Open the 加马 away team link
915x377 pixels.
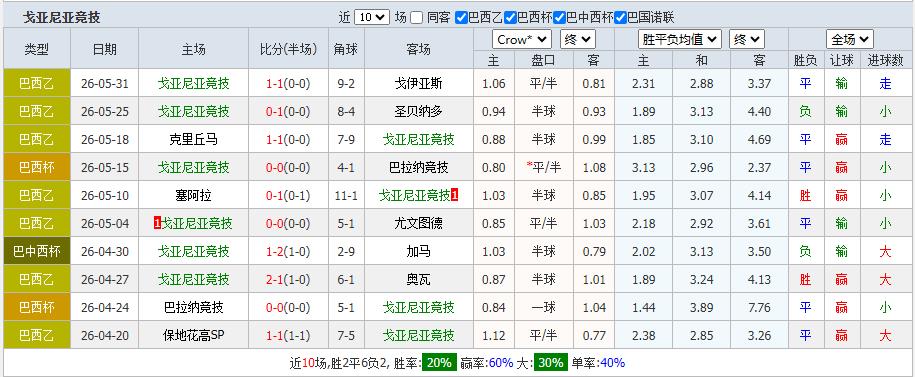click(x=418, y=252)
